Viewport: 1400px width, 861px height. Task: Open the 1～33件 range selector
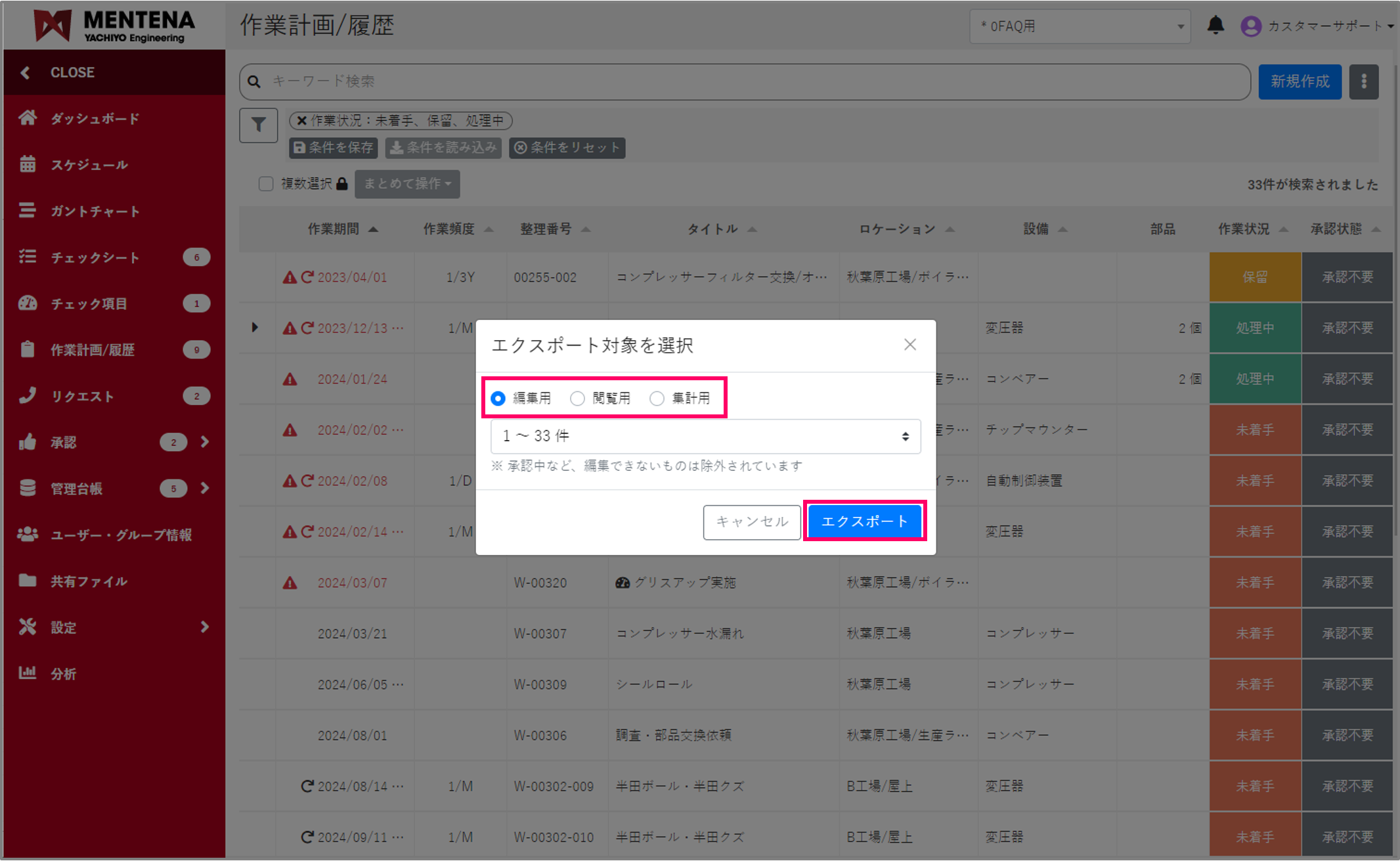pyautogui.click(x=705, y=436)
